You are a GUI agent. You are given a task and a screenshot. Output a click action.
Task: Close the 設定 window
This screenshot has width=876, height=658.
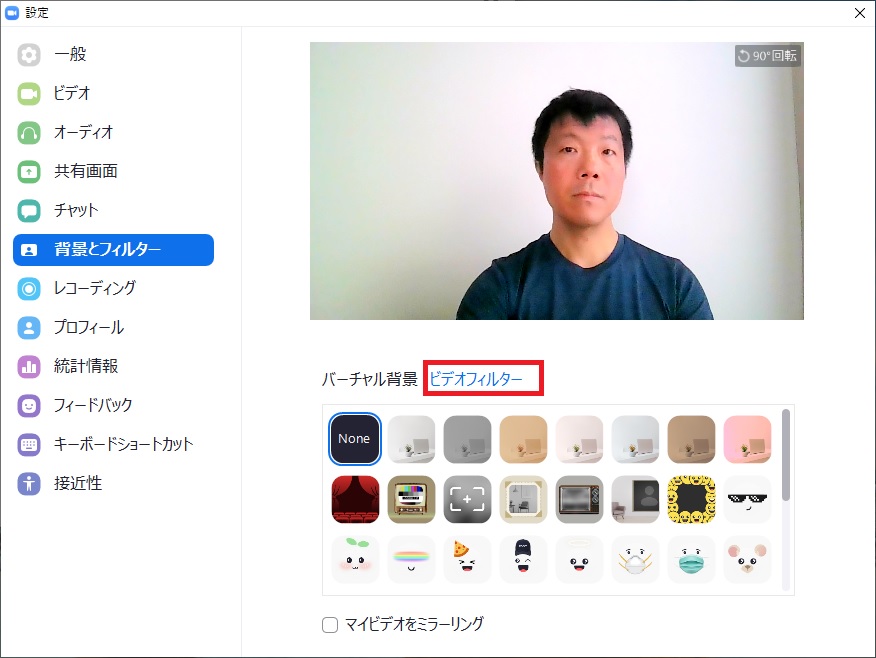[860, 13]
